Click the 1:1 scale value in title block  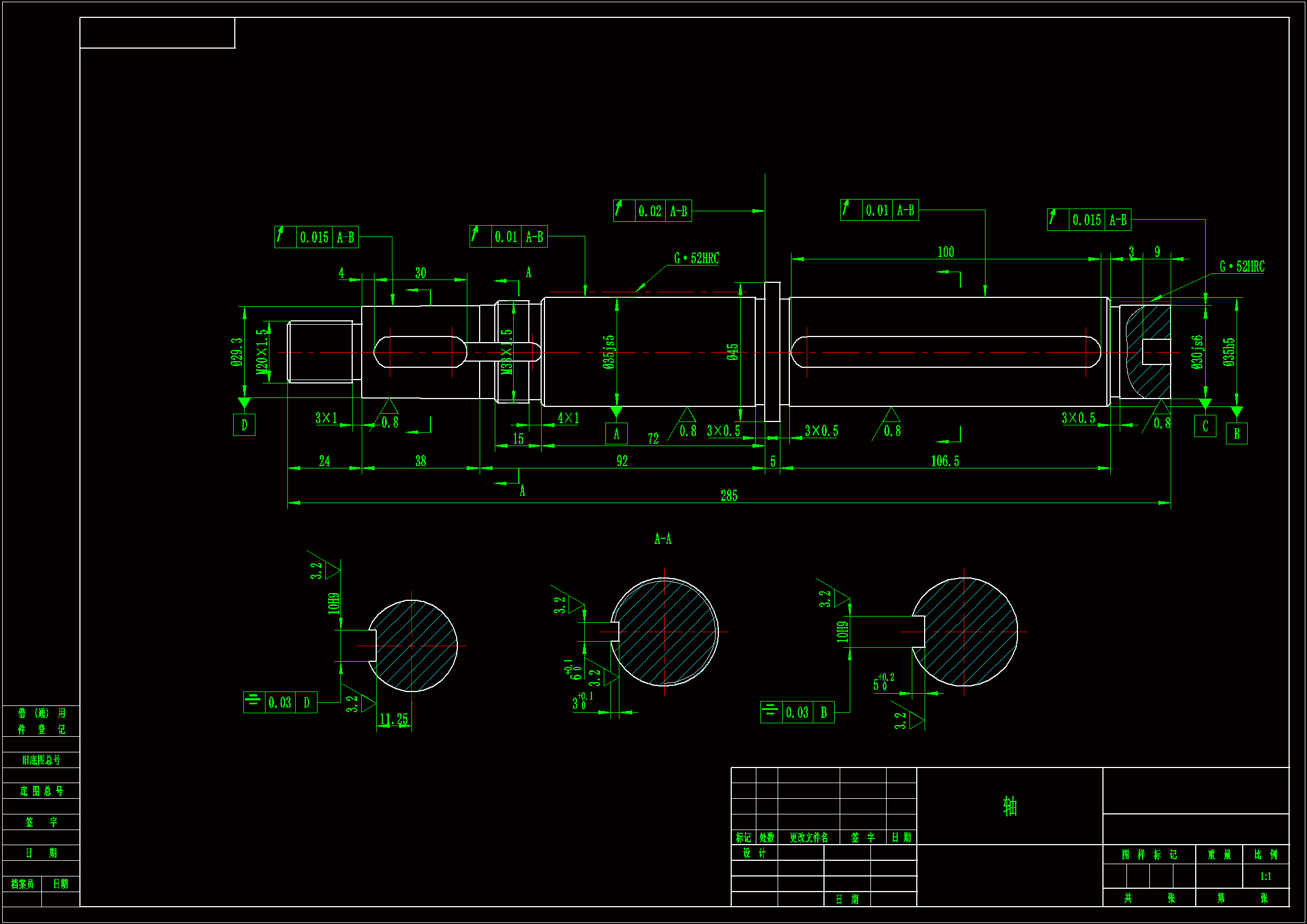tap(1266, 876)
